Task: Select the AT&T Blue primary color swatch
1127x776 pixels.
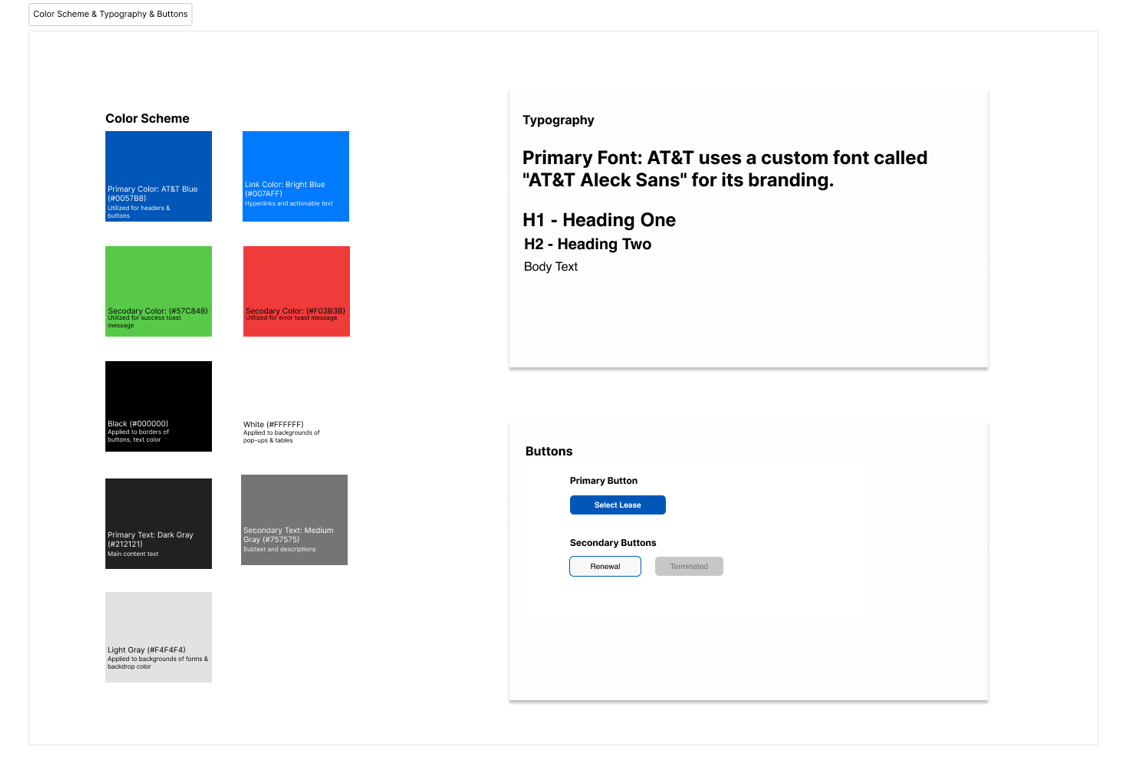Action: click(x=158, y=176)
